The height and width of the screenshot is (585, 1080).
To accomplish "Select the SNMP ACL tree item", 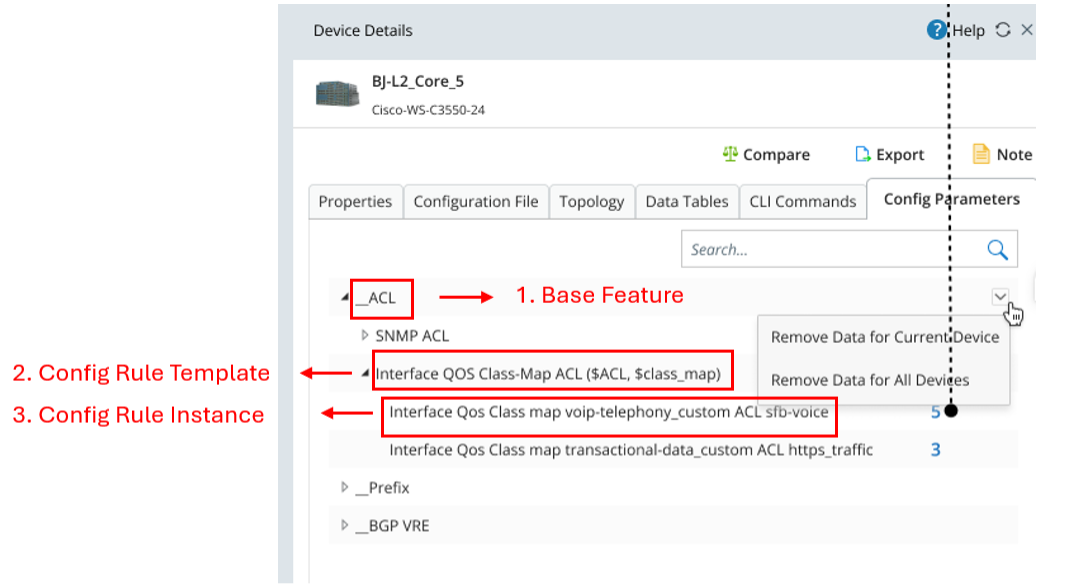I will pyautogui.click(x=412, y=336).
